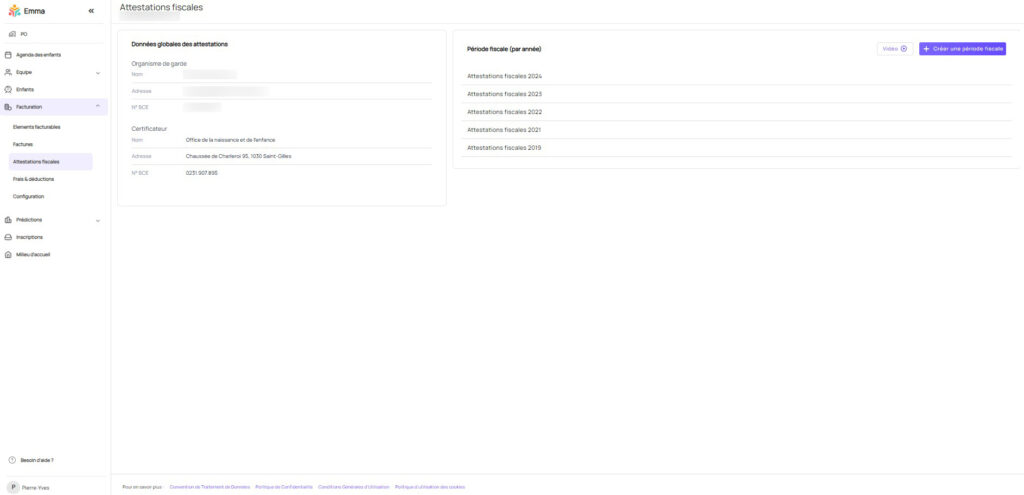This screenshot has height=495, width=1024.
Task: Click Créer une période fiscale button
Action: tap(962, 48)
